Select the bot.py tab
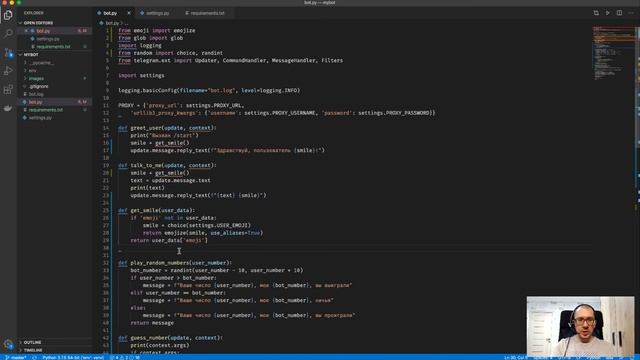640x360 pixels. (110, 13)
